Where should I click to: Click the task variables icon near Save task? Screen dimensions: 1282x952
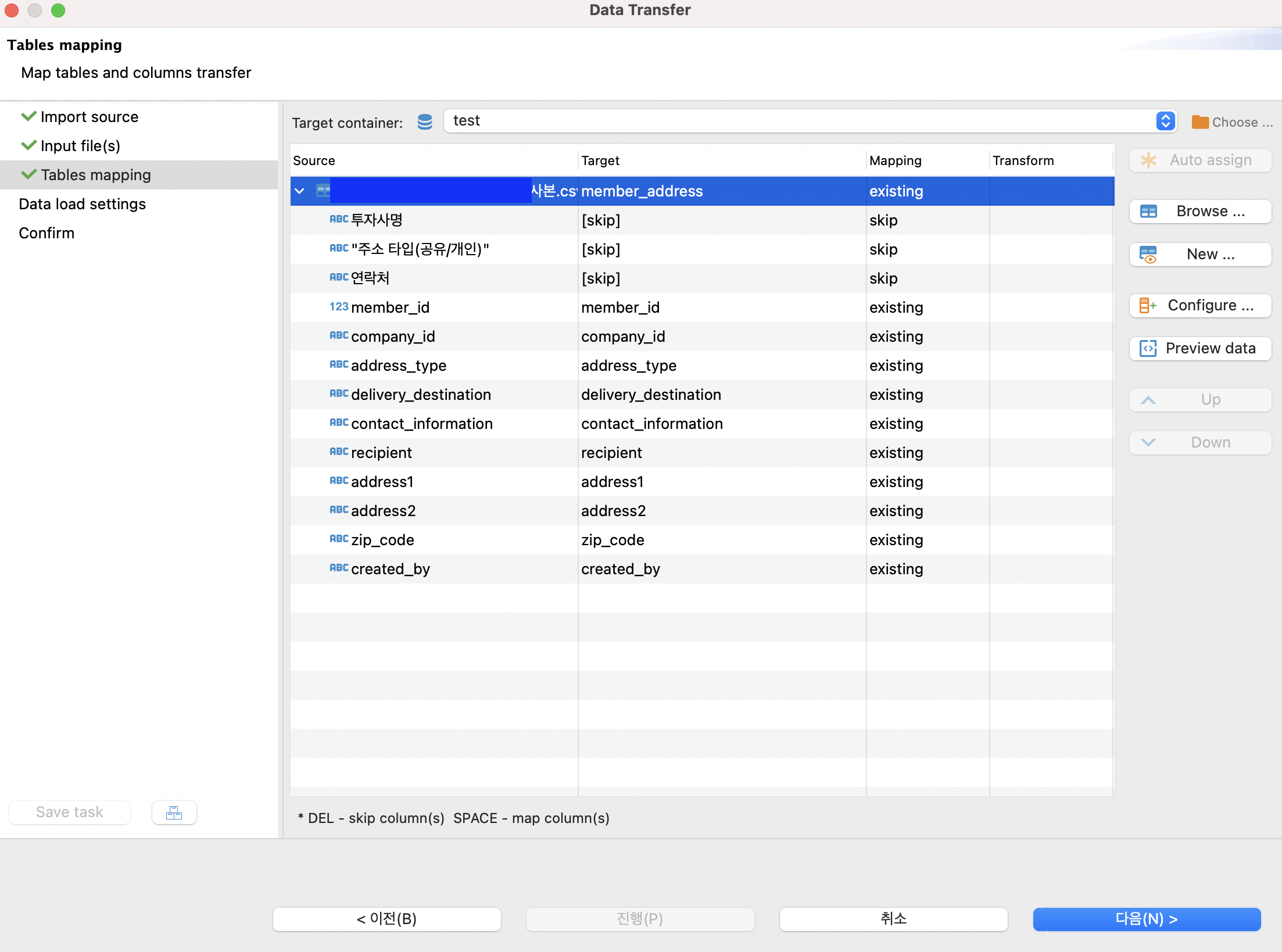tap(174, 813)
